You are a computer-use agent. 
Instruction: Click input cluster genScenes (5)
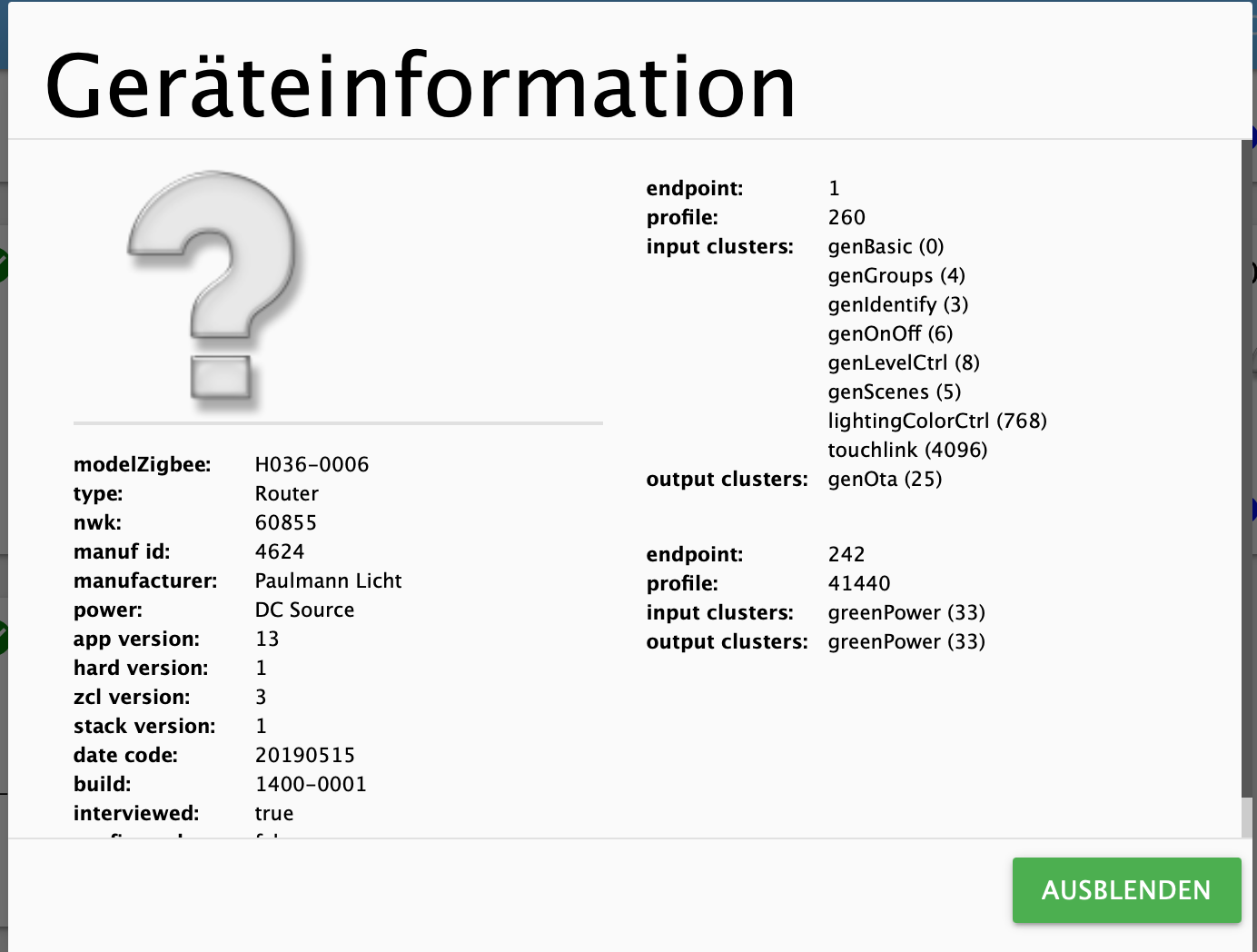(x=895, y=392)
